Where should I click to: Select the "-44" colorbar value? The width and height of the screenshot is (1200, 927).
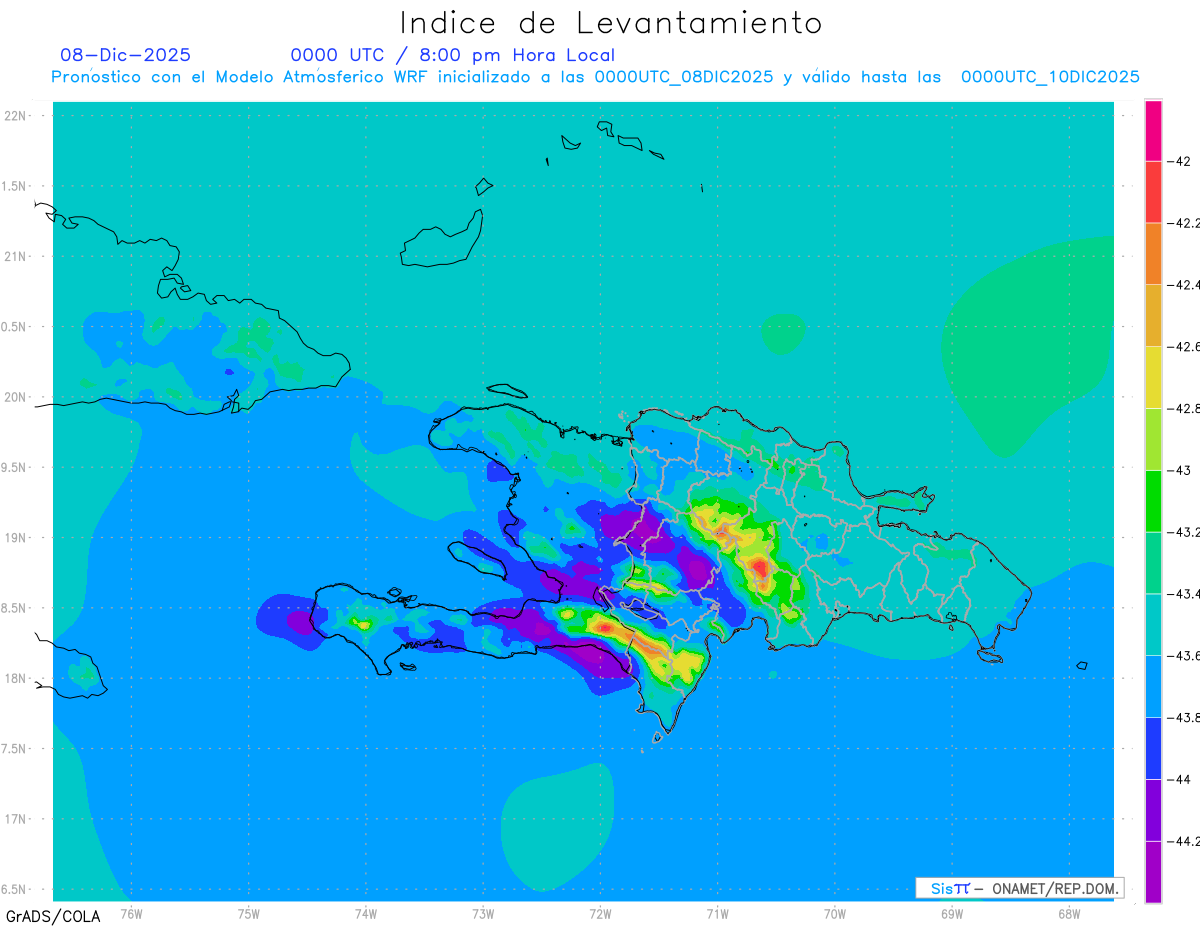tap(1178, 779)
